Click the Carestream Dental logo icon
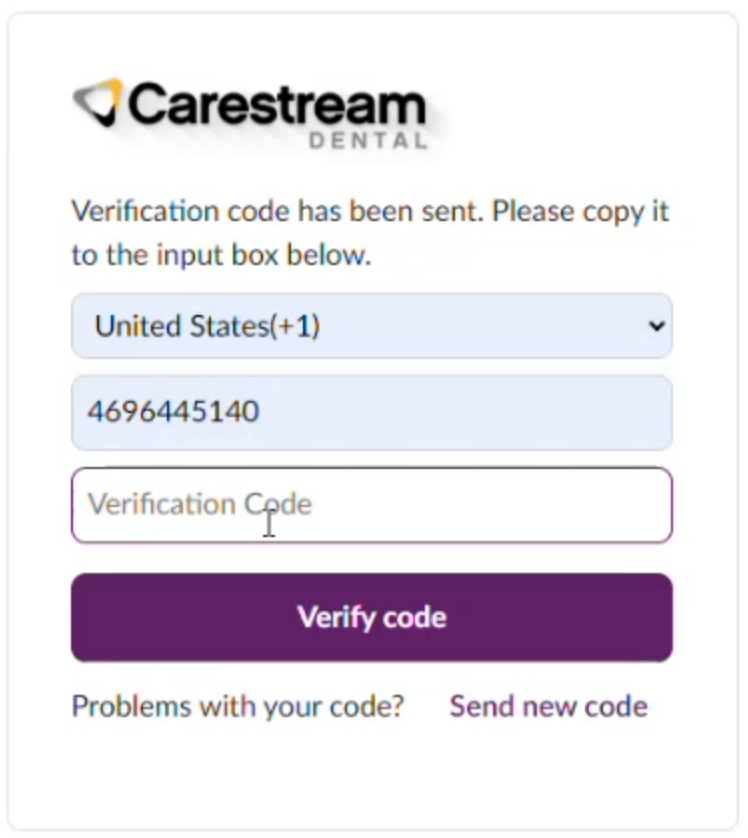 (98, 102)
